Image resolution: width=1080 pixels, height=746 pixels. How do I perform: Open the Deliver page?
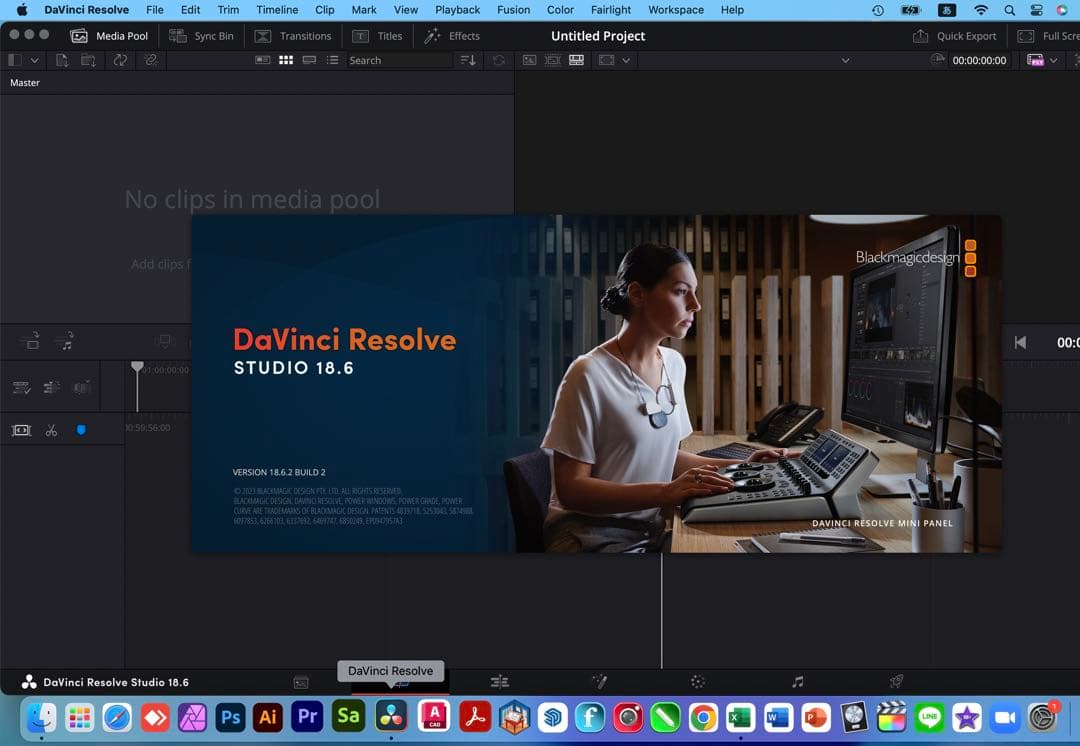pyautogui.click(x=895, y=681)
